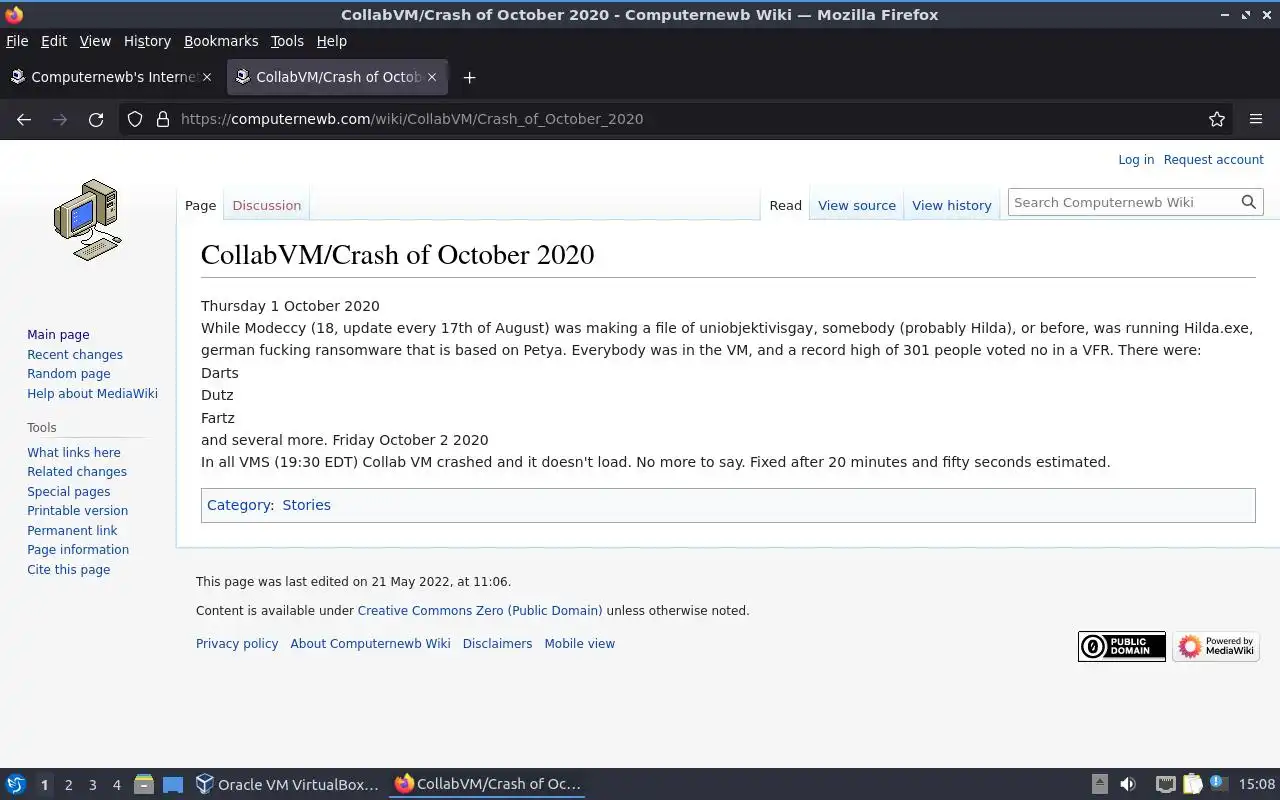Open the Help menu

click(332, 41)
